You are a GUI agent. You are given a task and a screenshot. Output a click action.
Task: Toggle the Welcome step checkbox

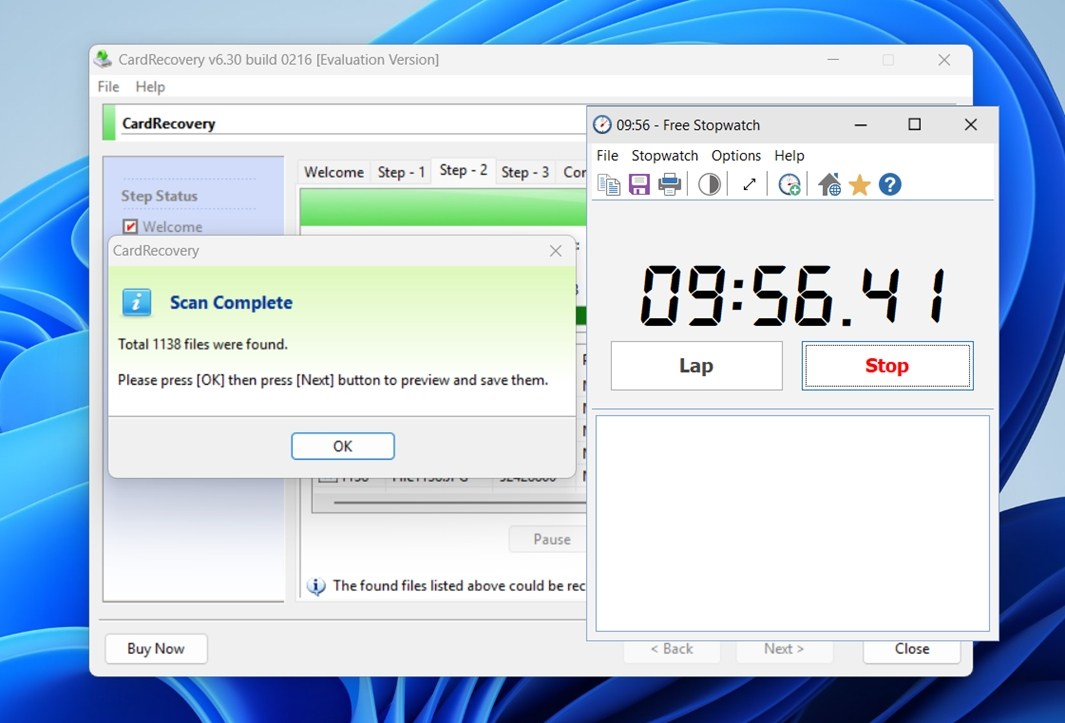point(128,226)
